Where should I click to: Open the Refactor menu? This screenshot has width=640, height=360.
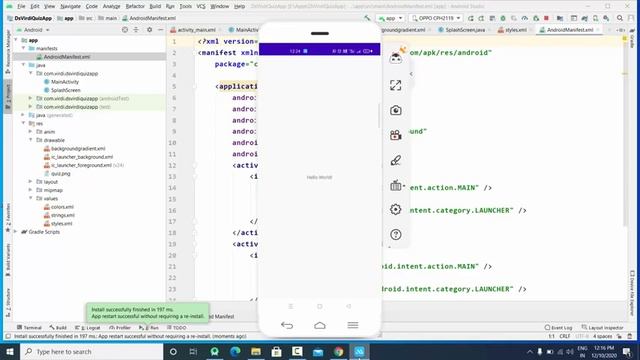pyautogui.click(x=135, y=6)
